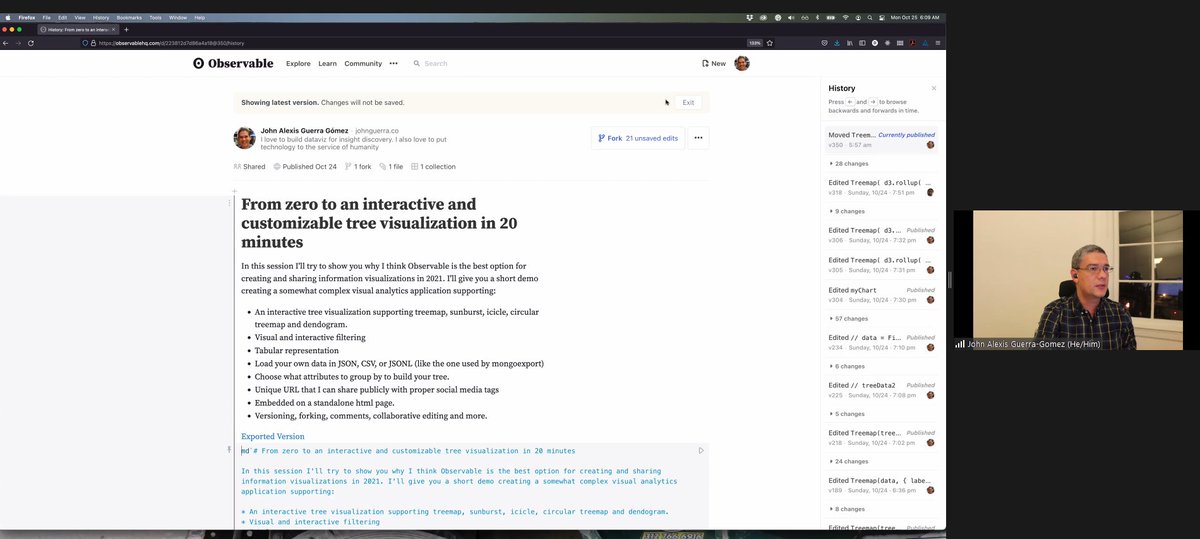
Task: Expand the 57 changes group
Action: click(x=849, y=318)
